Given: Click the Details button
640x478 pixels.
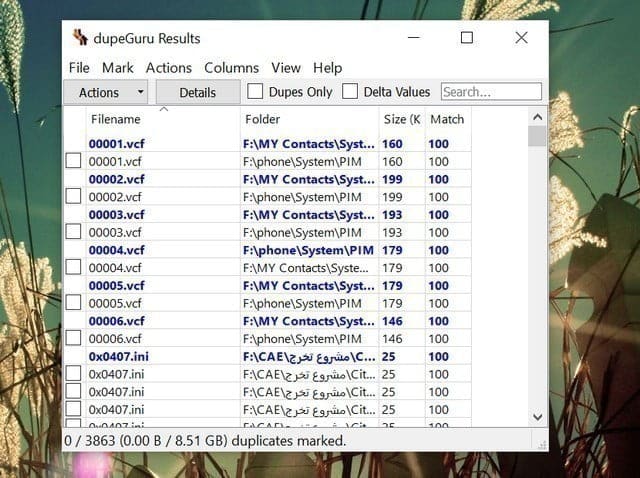Looking at the screenshot, I should point(197,92).
